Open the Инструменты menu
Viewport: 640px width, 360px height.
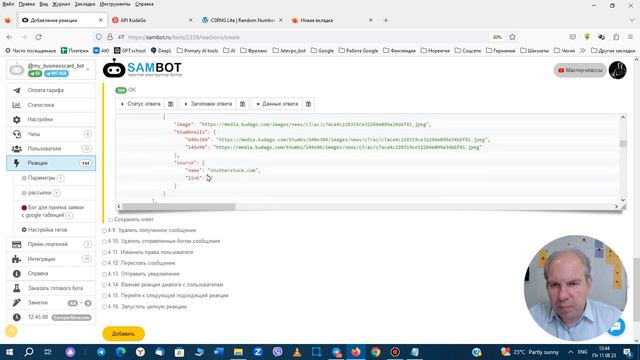pos(115,4)
